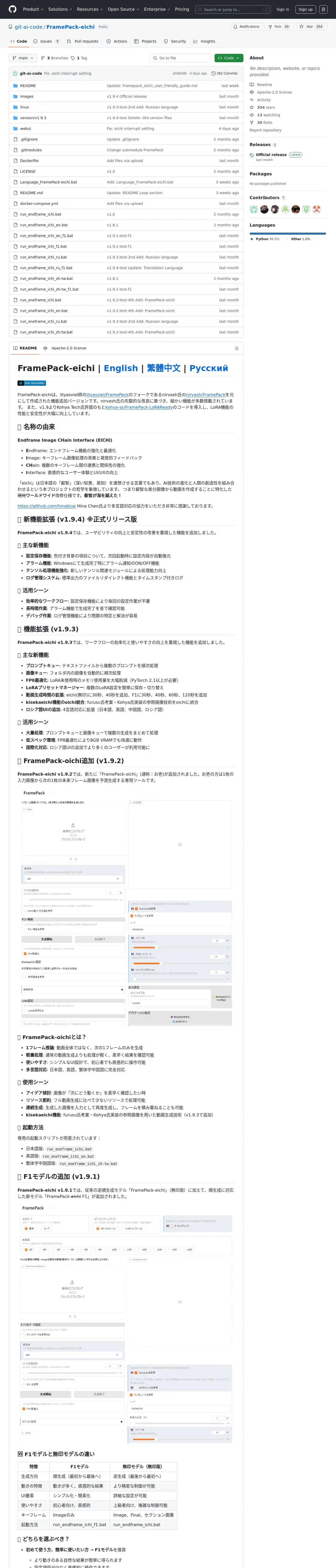336x1568 pixels.
Task: Switch README to Русский
Action: point(209,368)
